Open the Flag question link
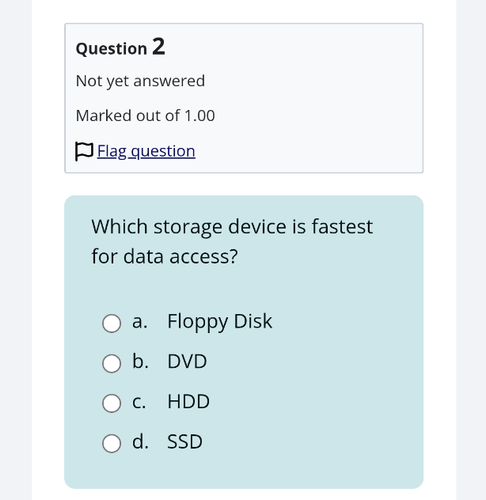The height and width of the screenshot is (500, 486). 146,151
